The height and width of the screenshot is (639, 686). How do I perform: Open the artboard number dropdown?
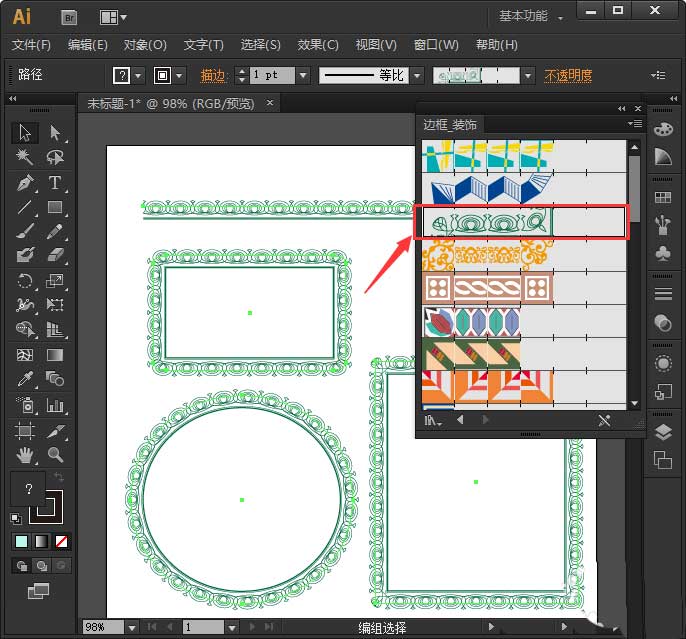click(x=232, y=628)
